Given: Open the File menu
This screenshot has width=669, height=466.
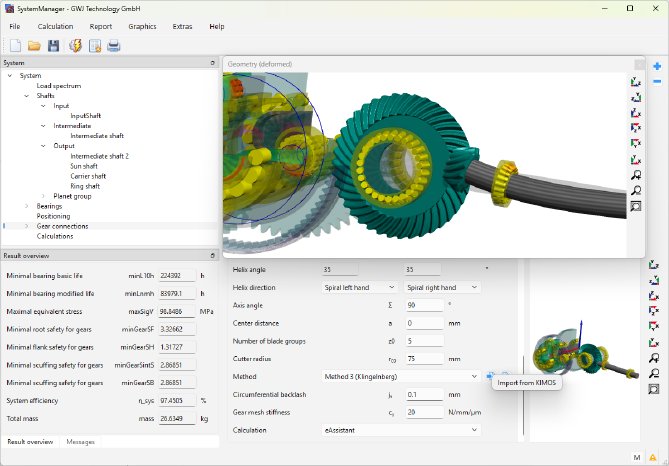Looking at the screenshot, I should point(15,26).
